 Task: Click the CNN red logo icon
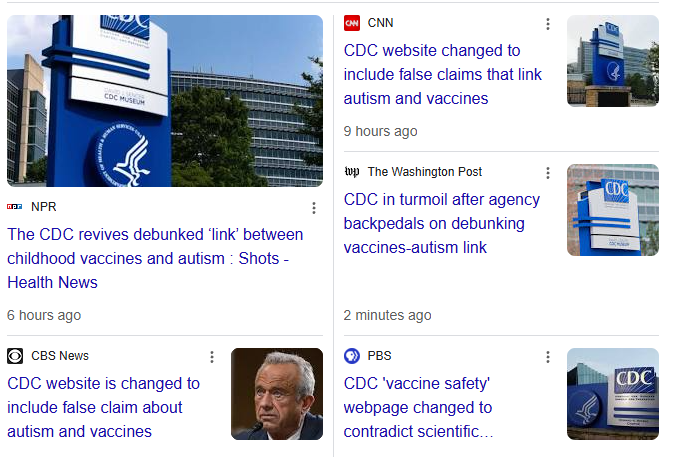pos(352,23)
